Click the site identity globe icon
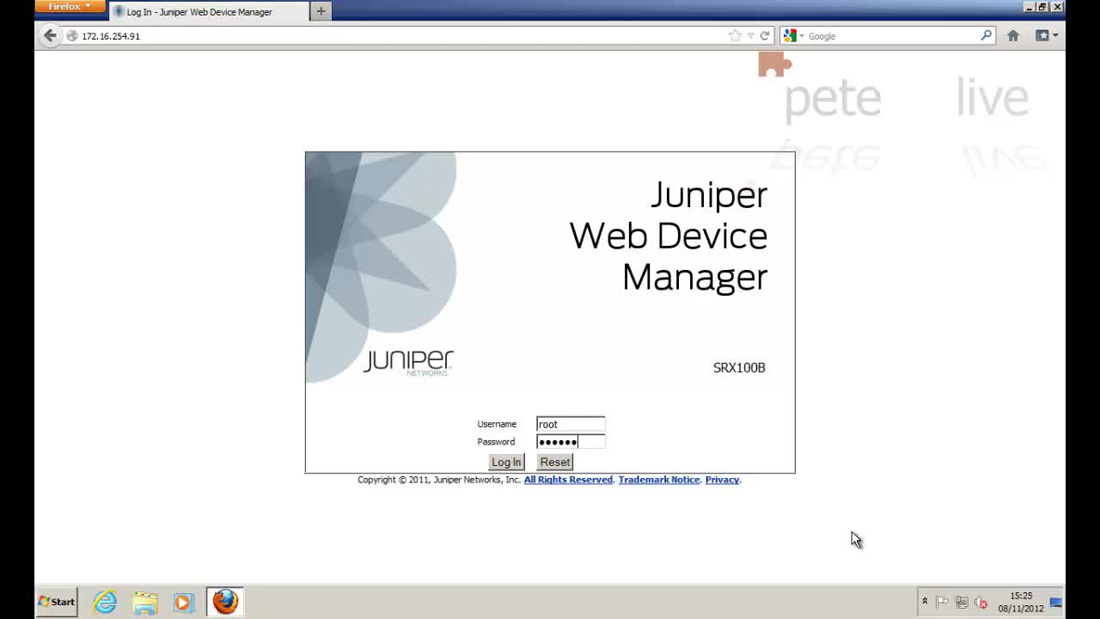Image resolution: width=1100 pixels, height=619 pixels. coord(72,36)
